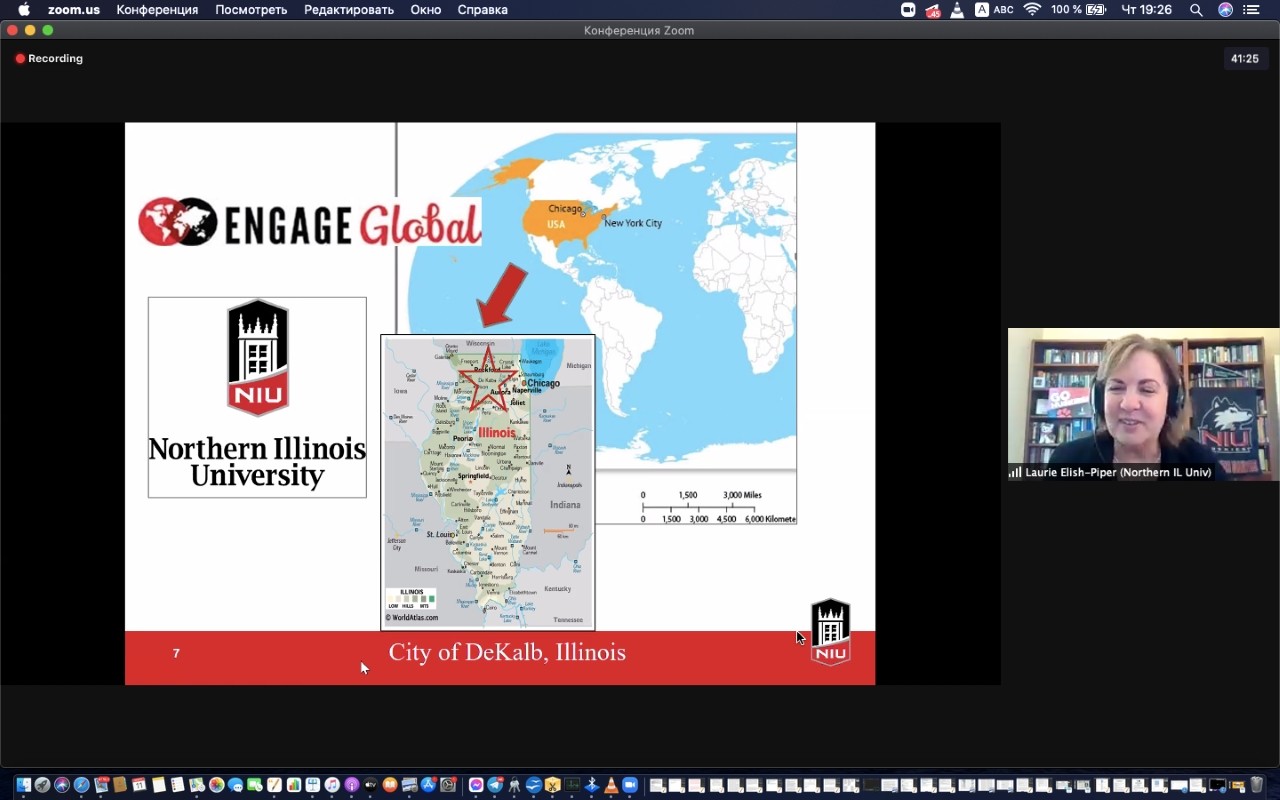The width and height of the screenshot is (1280, 800).
Task: Open Spotlight search magnifier icon
Action: pos(1196,10)
